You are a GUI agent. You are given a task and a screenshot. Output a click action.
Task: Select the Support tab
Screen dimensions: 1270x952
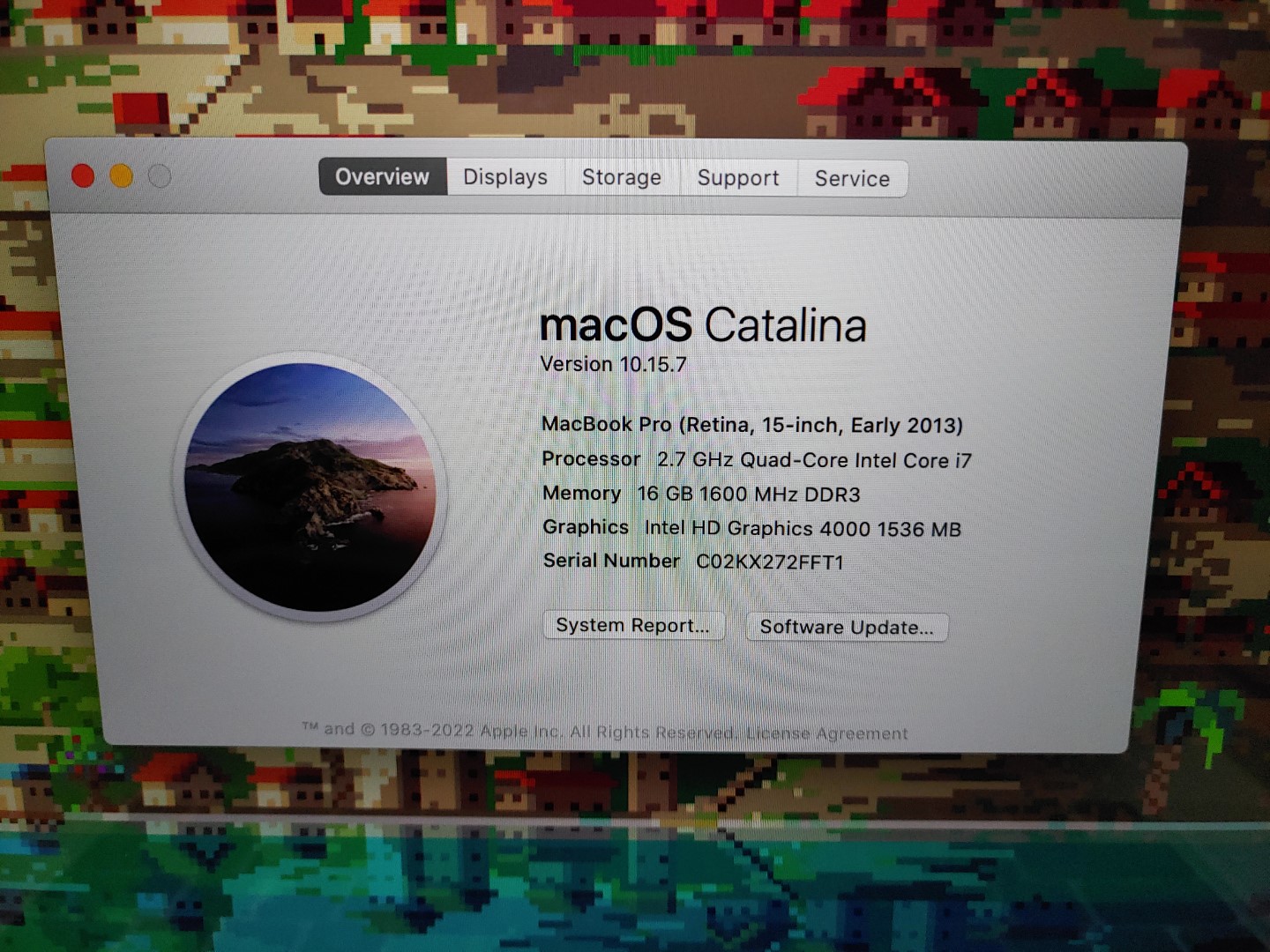[x=738, y=178]
